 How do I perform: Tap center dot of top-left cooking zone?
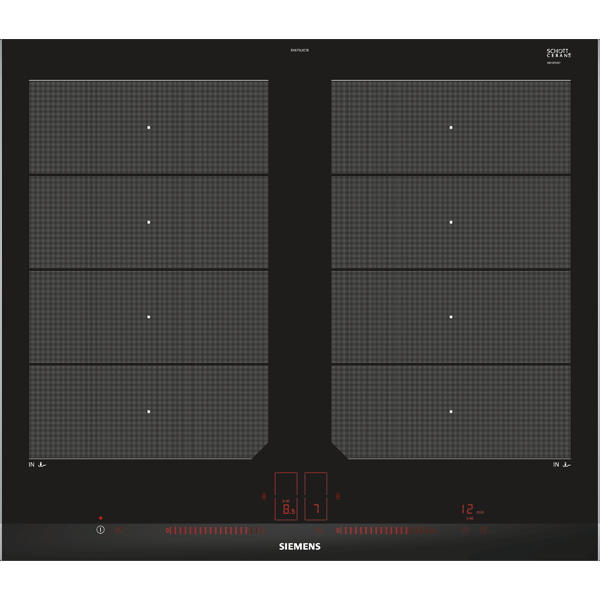click(x=149, y=127)
